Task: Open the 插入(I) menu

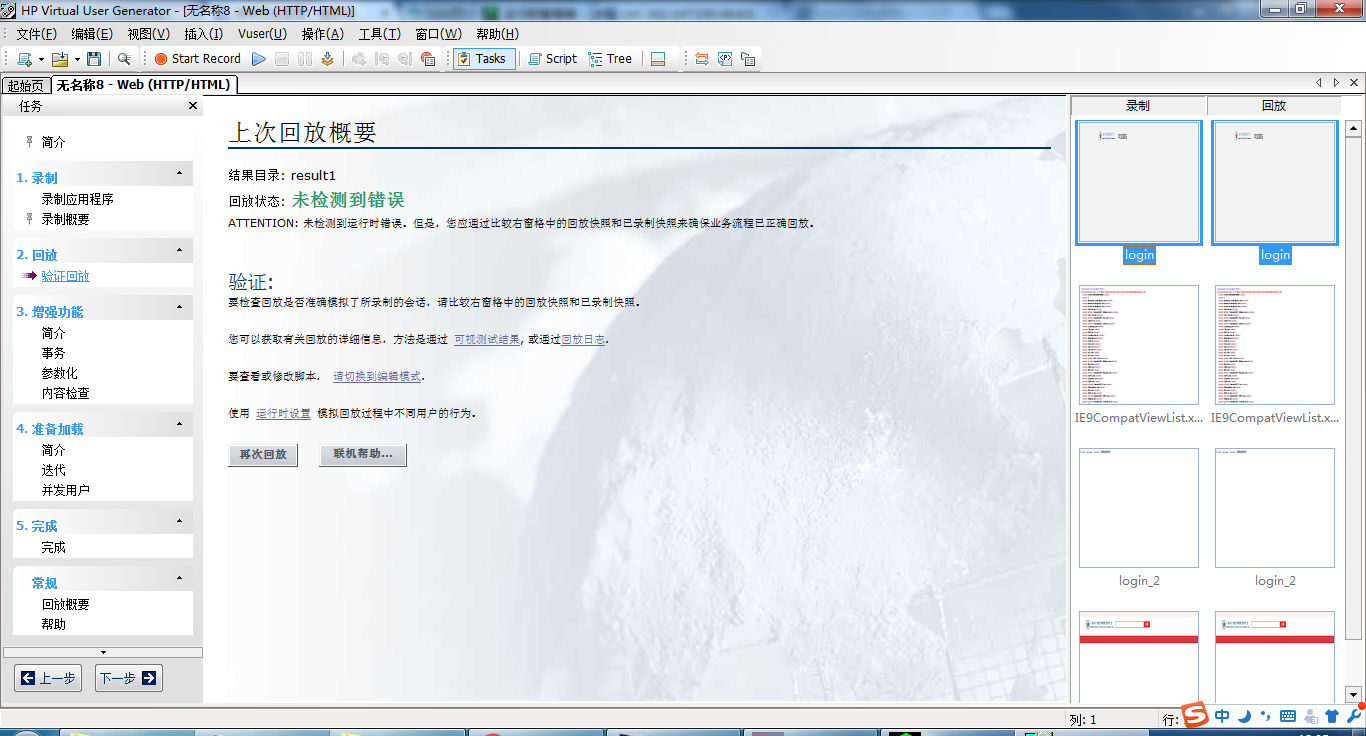Action: coord(204,34)
